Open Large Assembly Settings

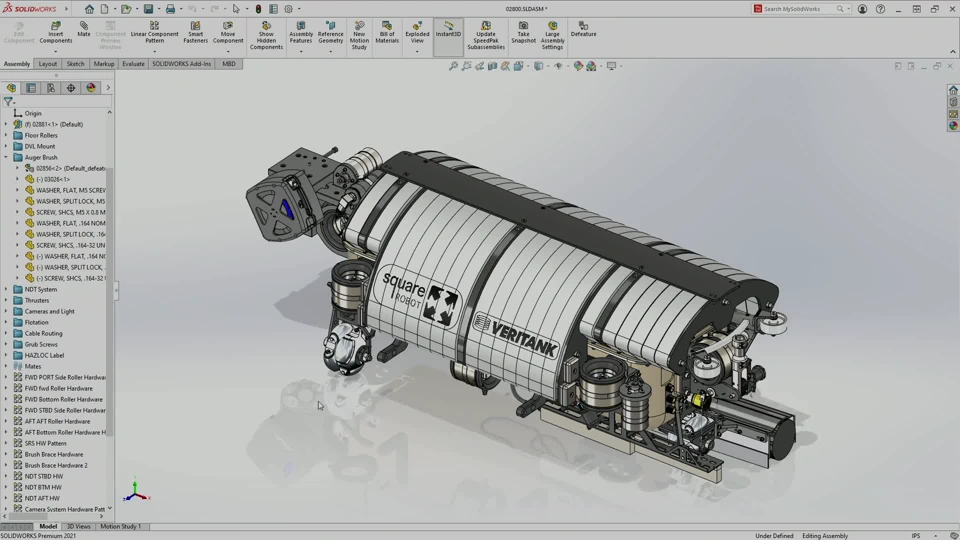(552, 36)
